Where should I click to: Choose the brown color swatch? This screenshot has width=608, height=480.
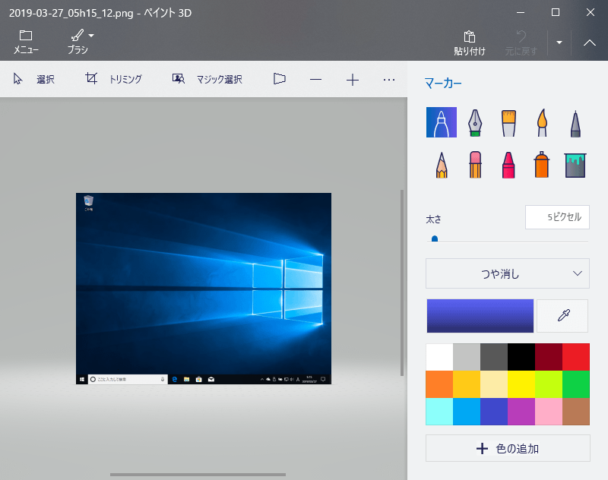(576, 411)
